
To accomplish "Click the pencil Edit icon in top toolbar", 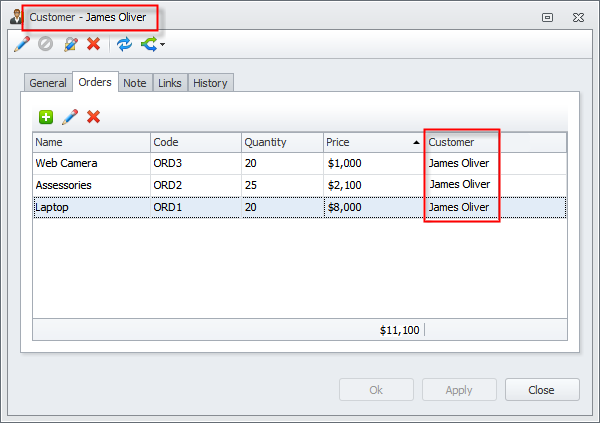I will pos(22,44).
